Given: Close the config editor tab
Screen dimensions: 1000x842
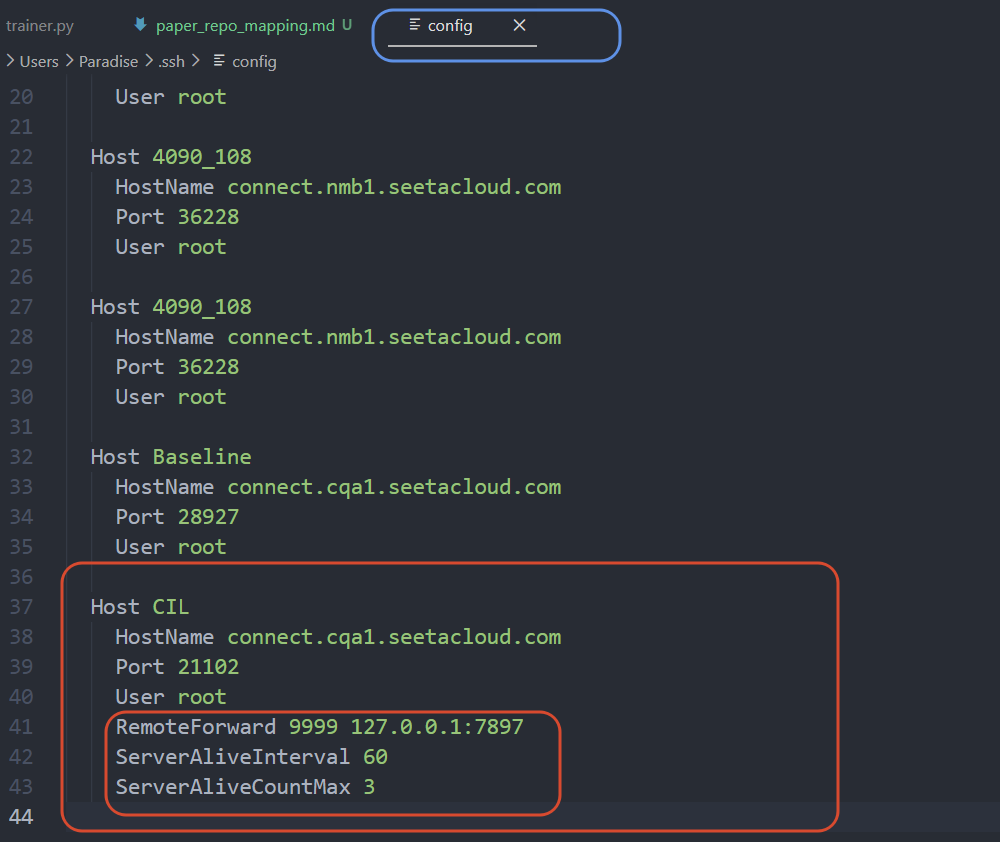Looking at the screenshot, I should pos(519,26).
